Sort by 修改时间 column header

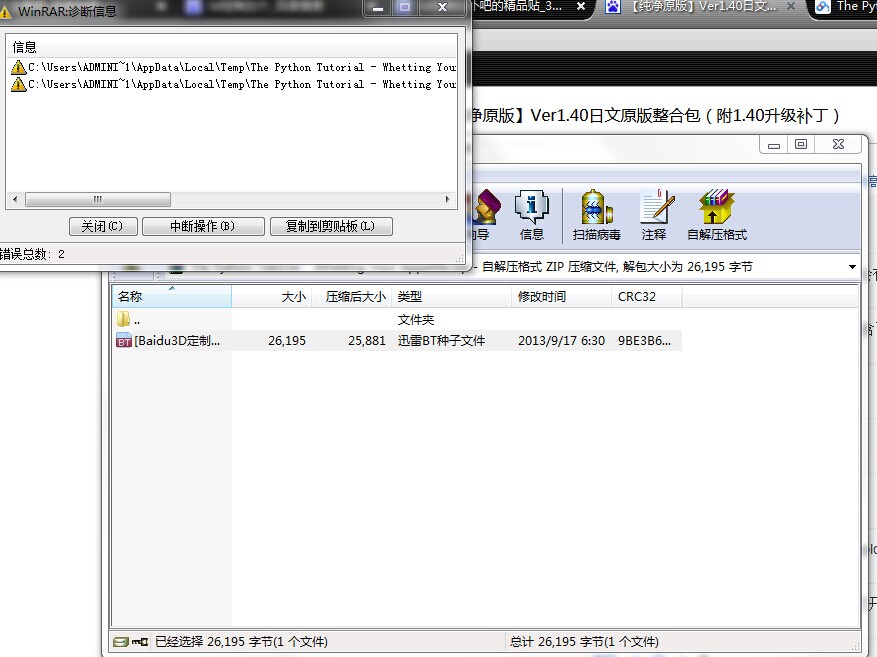coord(561,296)
